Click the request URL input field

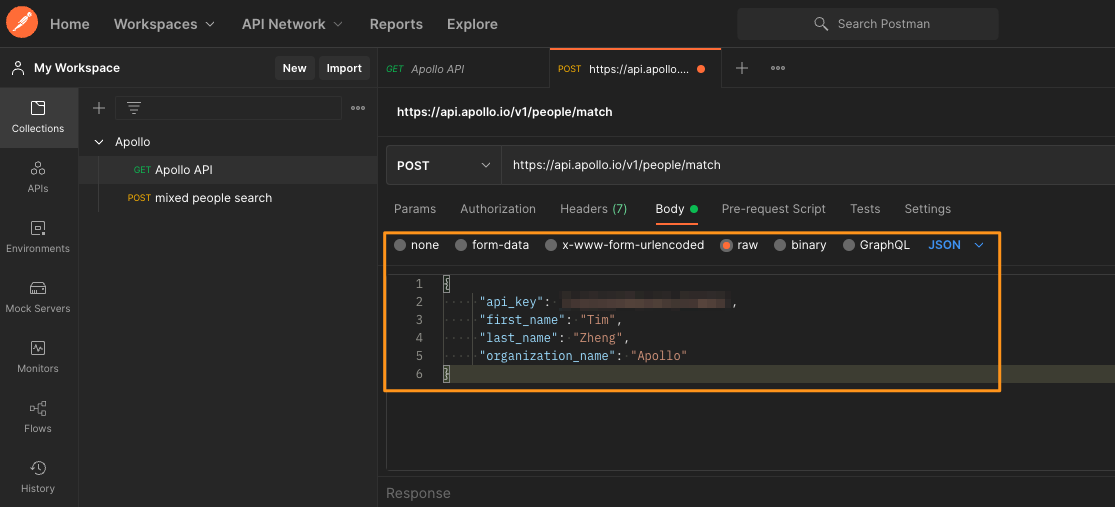pos(808,165)
